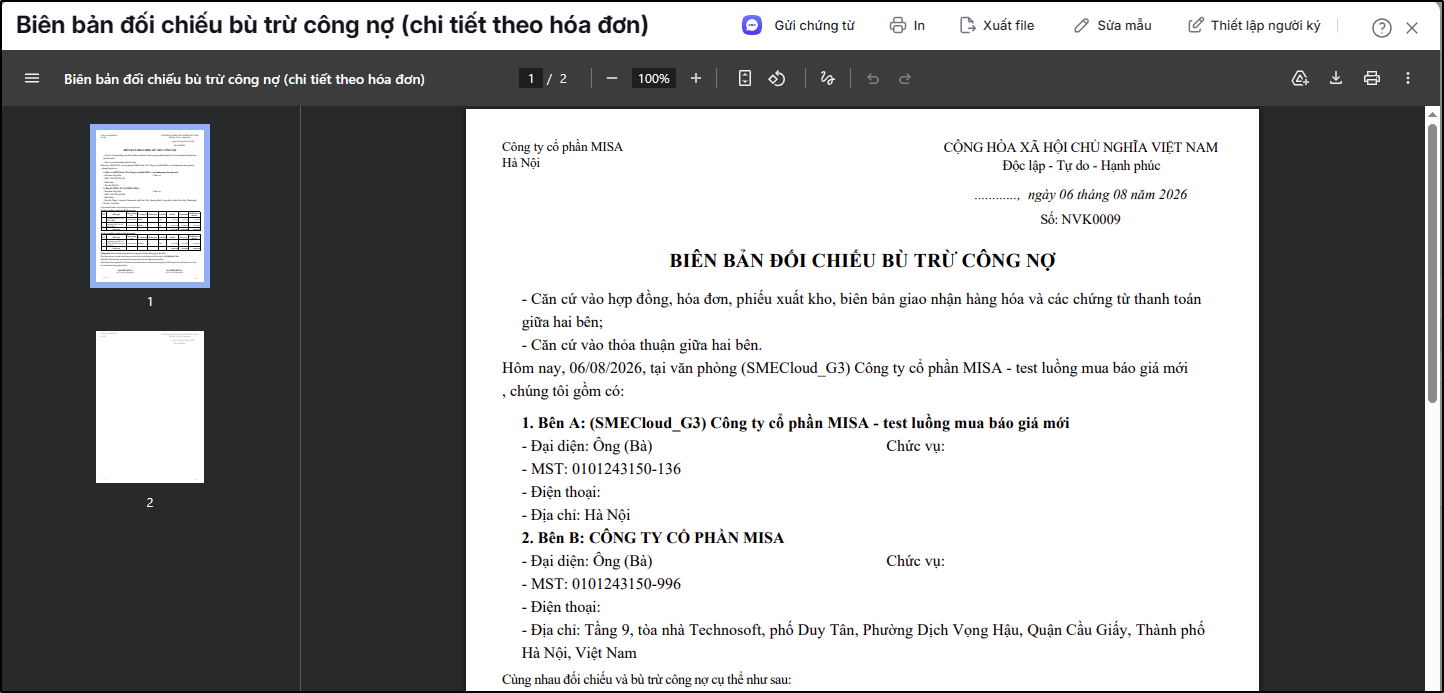The height and width of the screenshot is (693, 1444).
Task: Close the Biên bản đối chiếu dialog
Action: tap(1412, 28)
